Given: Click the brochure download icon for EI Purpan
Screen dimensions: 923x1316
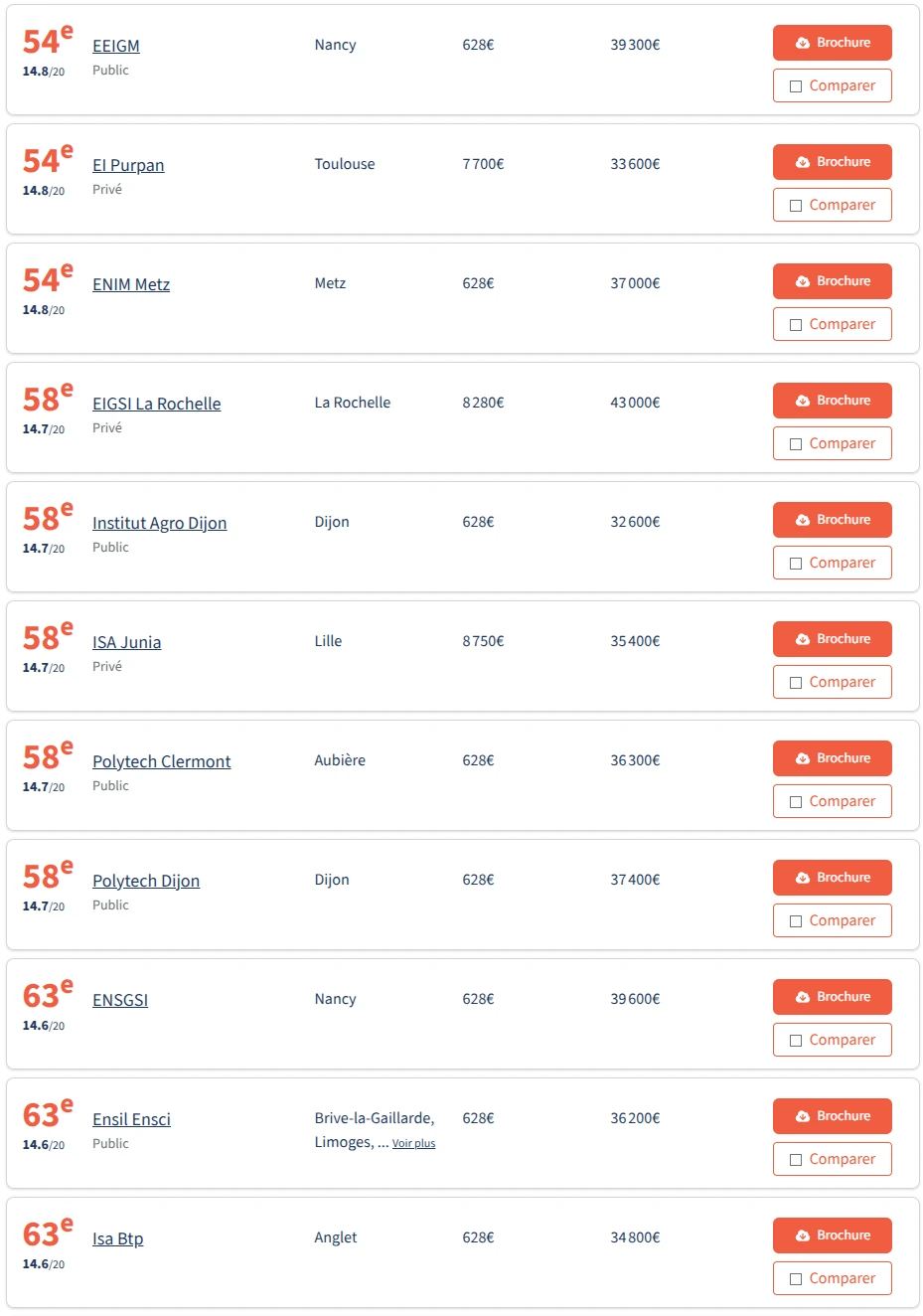Looking at the screenshot, I should (803, 162).
